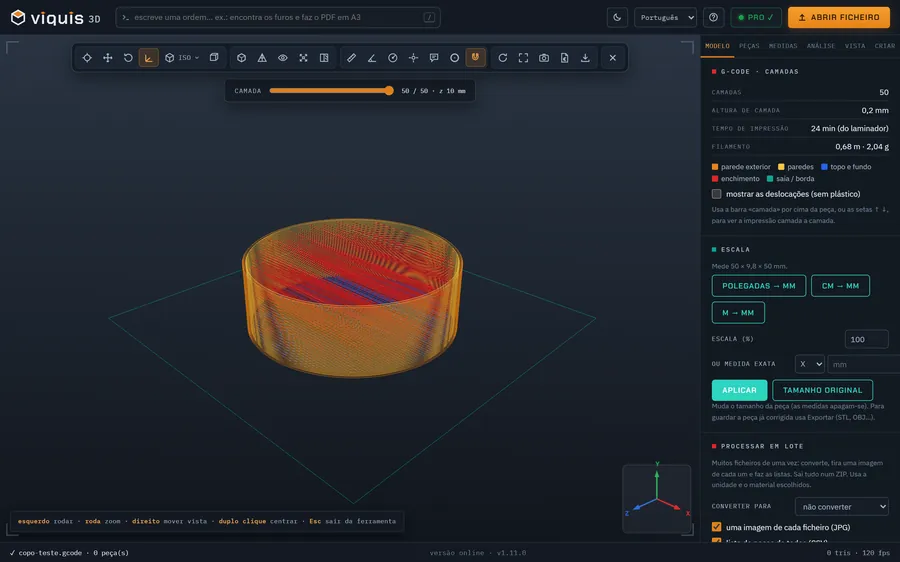Click the split panel layout icon
Screen dimensions: 900x562
(324, 57)
